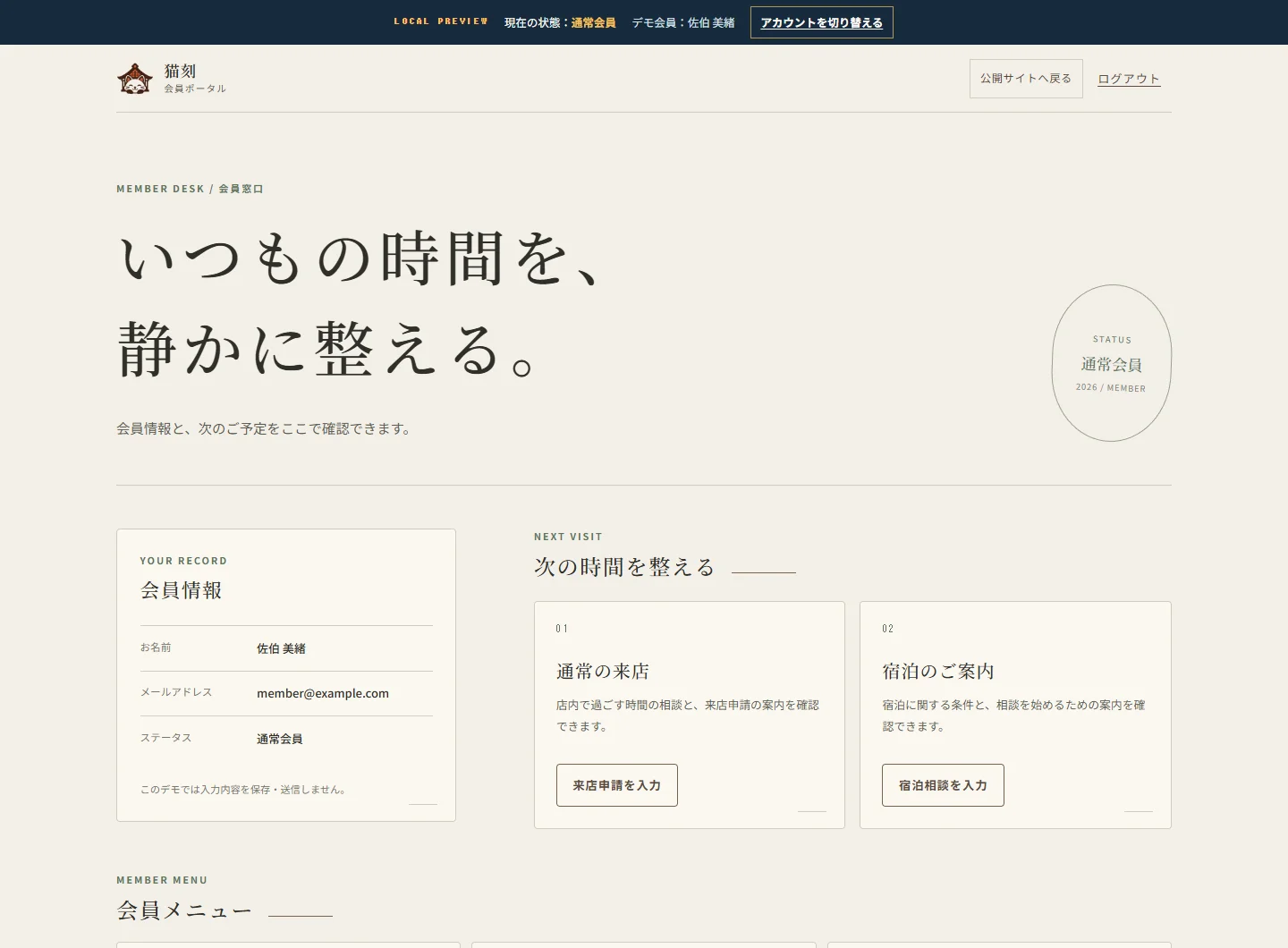1288x948 pixels.
Task: Click the 通常の来店 card heading
Action: click(x=603, y=671)
